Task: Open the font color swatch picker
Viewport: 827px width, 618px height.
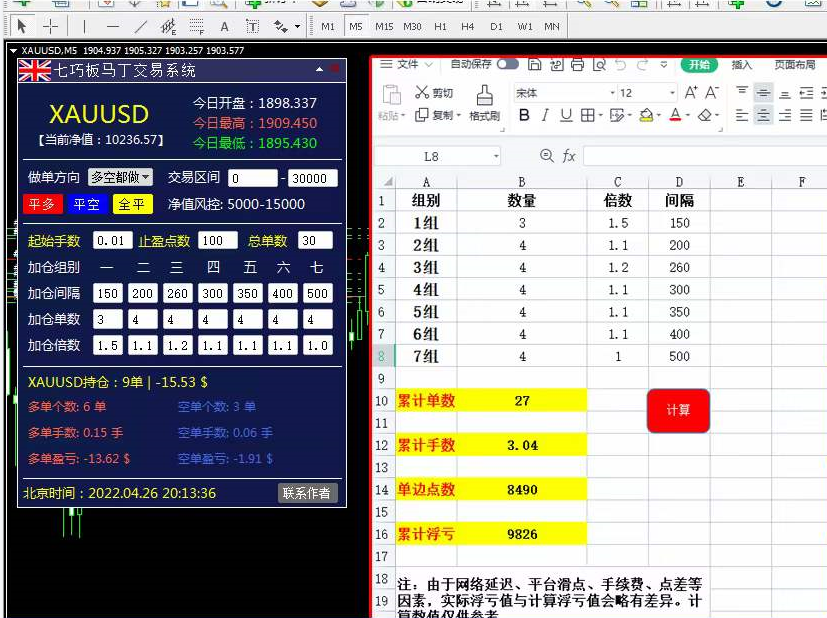Action: (675, 113)
